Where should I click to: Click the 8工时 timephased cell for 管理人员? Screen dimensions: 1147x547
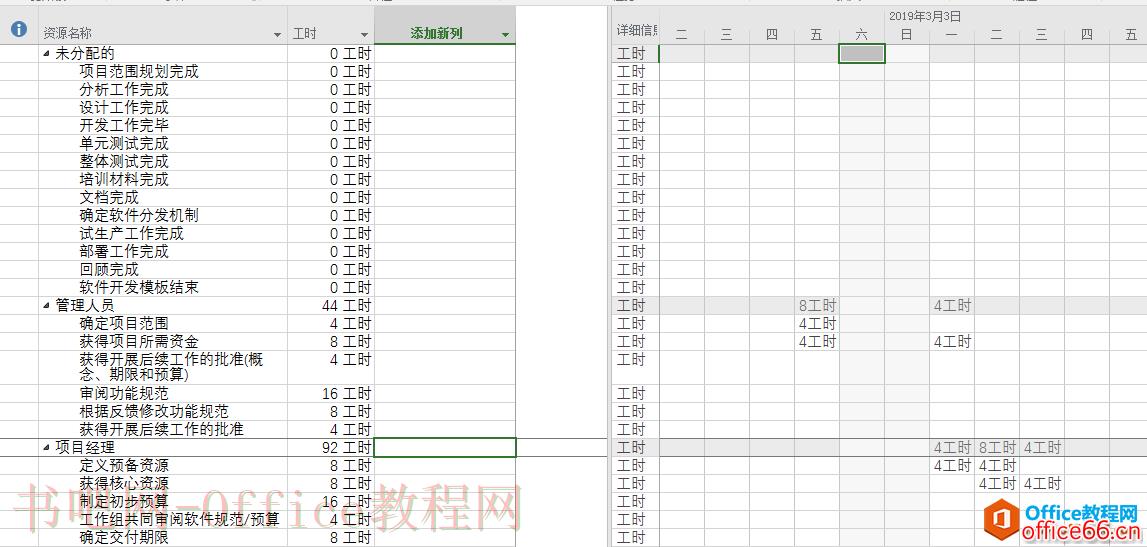tap(816, 306)
